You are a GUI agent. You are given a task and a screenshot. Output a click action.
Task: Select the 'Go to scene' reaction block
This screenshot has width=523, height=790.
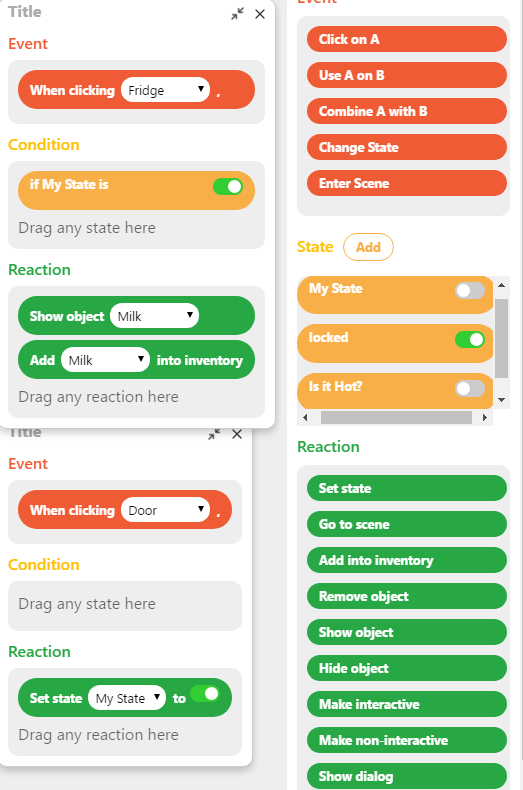click(407, 524)
